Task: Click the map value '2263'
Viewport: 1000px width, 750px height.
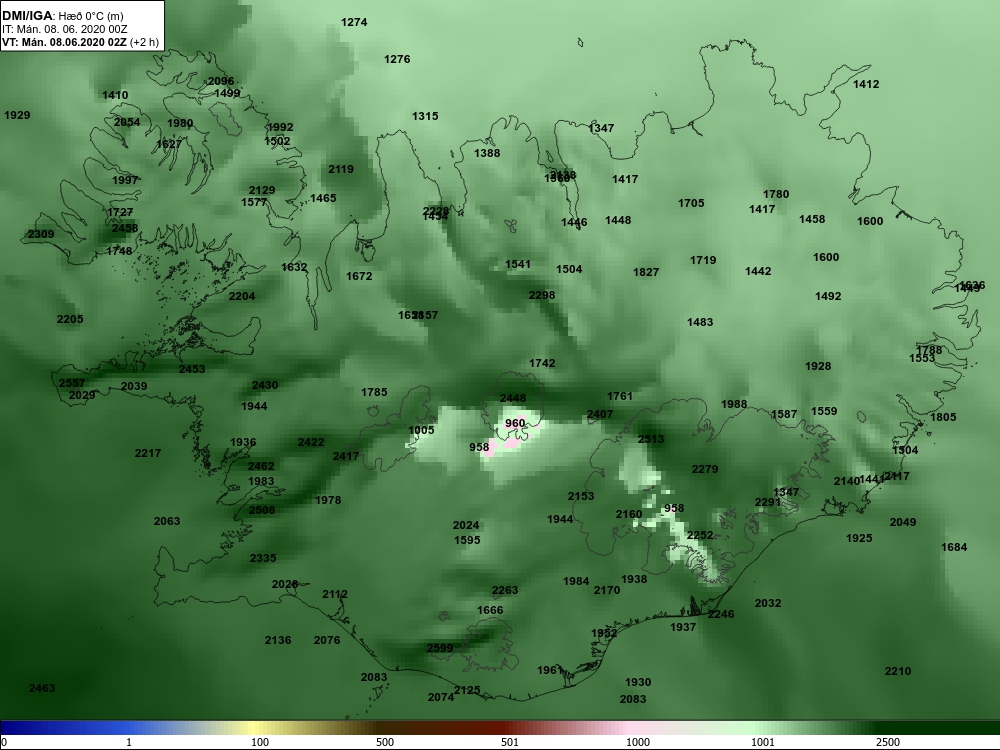Action: (504, 591)
